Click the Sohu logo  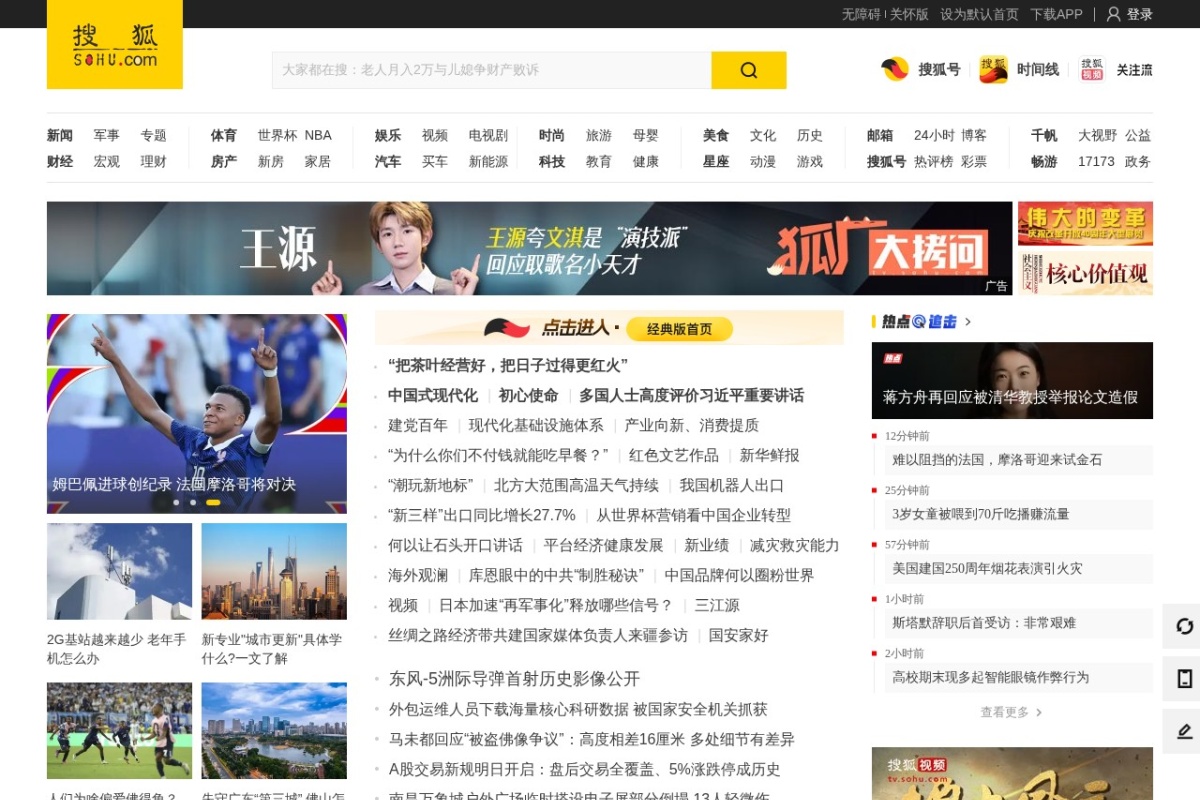(x=115, y=44)
